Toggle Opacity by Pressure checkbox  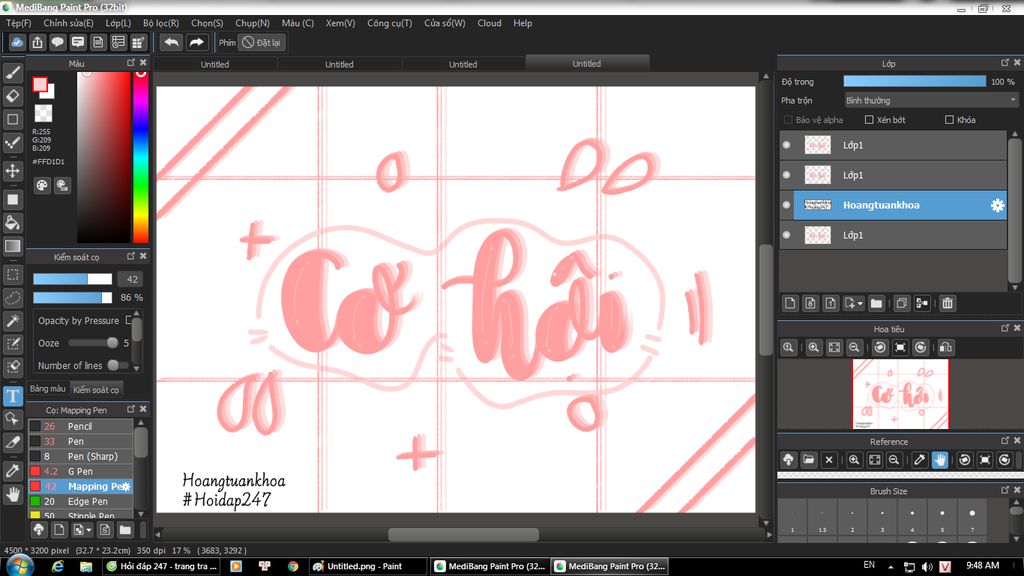(129, 321)
